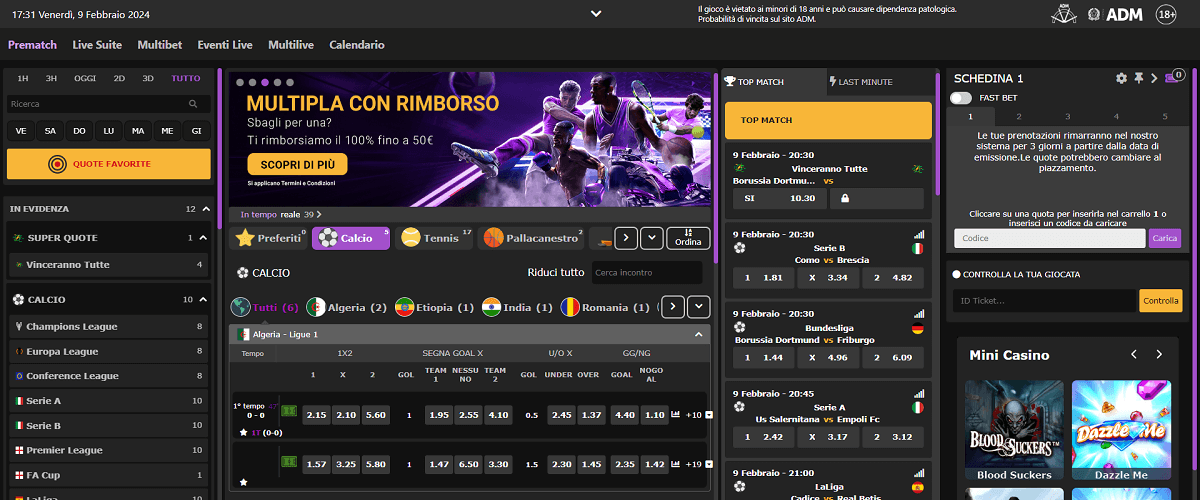Image resolution: width=1200 pixels, height=500 pixels.
Task: Click the magnifier icon in the Ricerca box
Action: click(193, 104)
